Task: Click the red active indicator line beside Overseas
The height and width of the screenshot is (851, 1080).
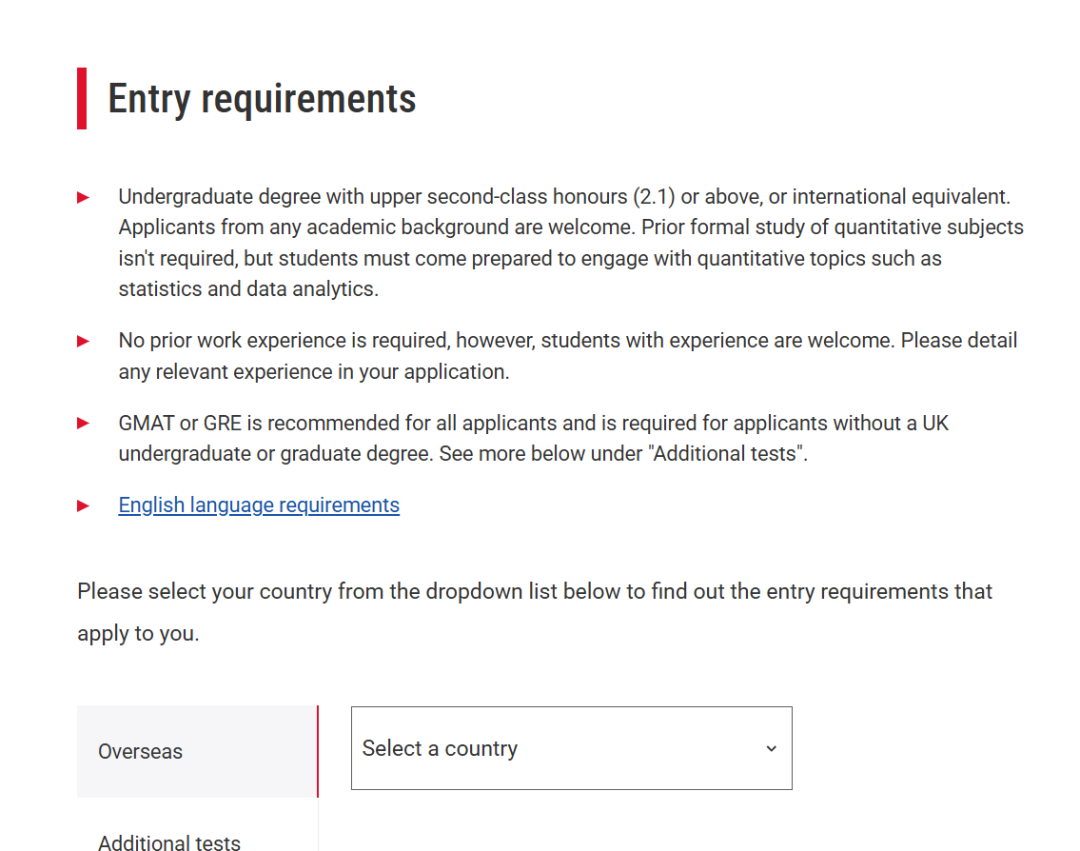Action: 318,752
